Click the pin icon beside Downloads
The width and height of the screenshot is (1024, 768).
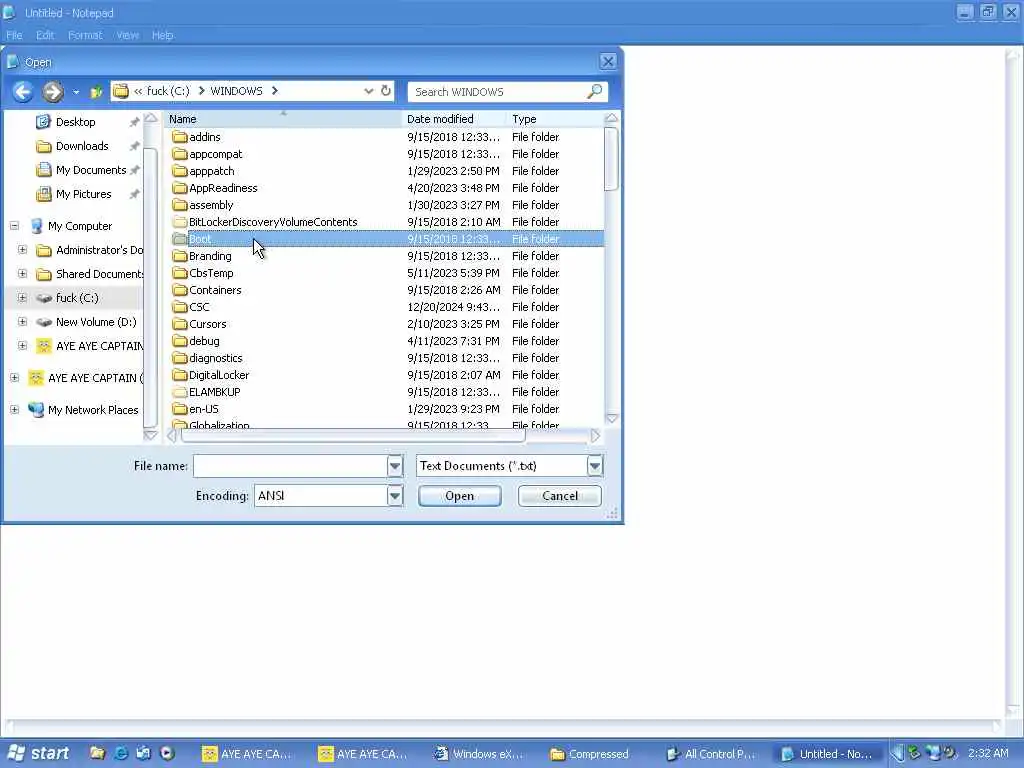coord(135,146)
